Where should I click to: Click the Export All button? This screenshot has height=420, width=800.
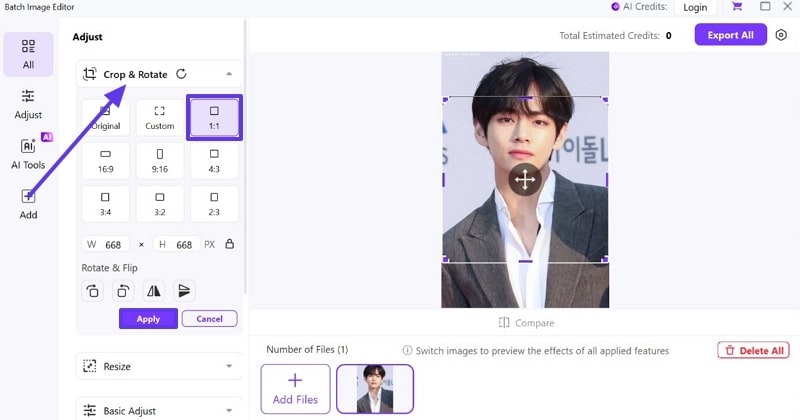pyautogui.click(x=730, y=35)
